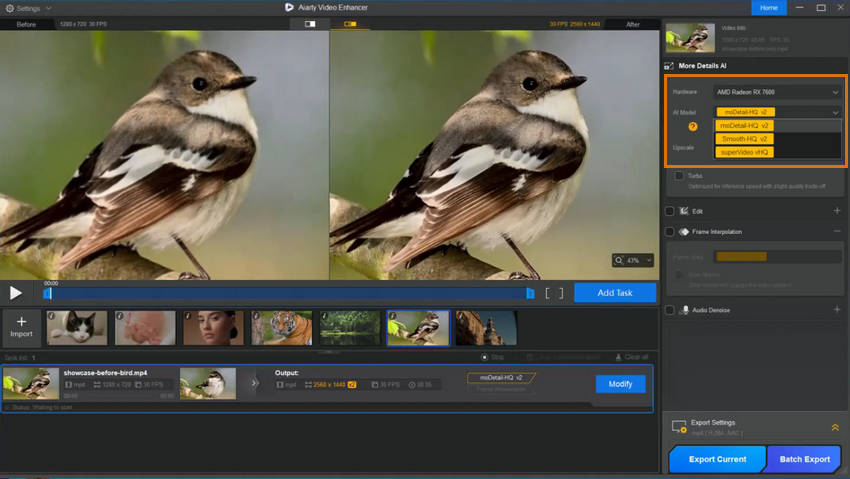Screen dimensions: 850x479
Task: Click the Frame Interpolation diamond icon
Action: tap(684, 232)
